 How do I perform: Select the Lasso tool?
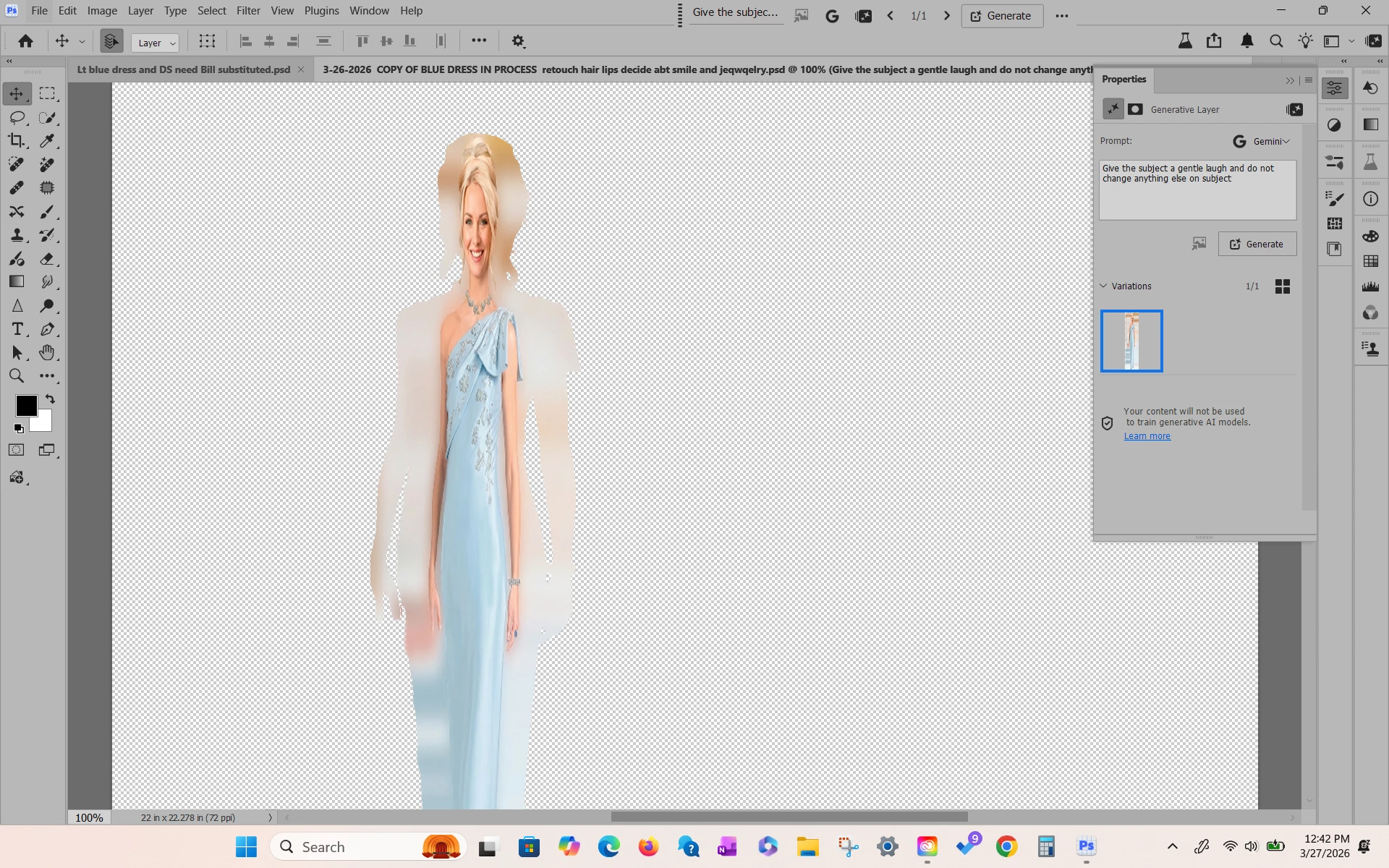[17, 117]
